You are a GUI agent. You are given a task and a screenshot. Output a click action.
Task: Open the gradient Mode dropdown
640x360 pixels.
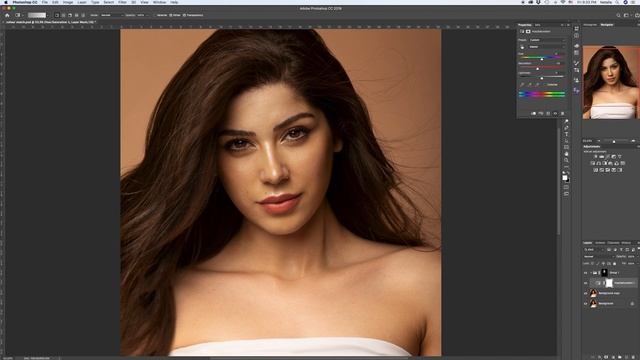pos(112,15)
